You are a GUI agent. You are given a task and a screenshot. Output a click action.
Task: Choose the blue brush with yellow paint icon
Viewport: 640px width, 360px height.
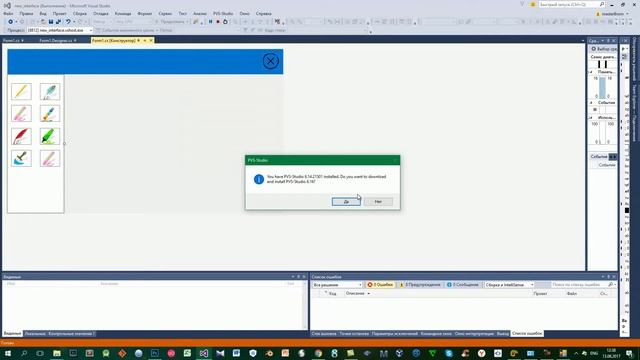pyautogui.click(x=50, y=113)
